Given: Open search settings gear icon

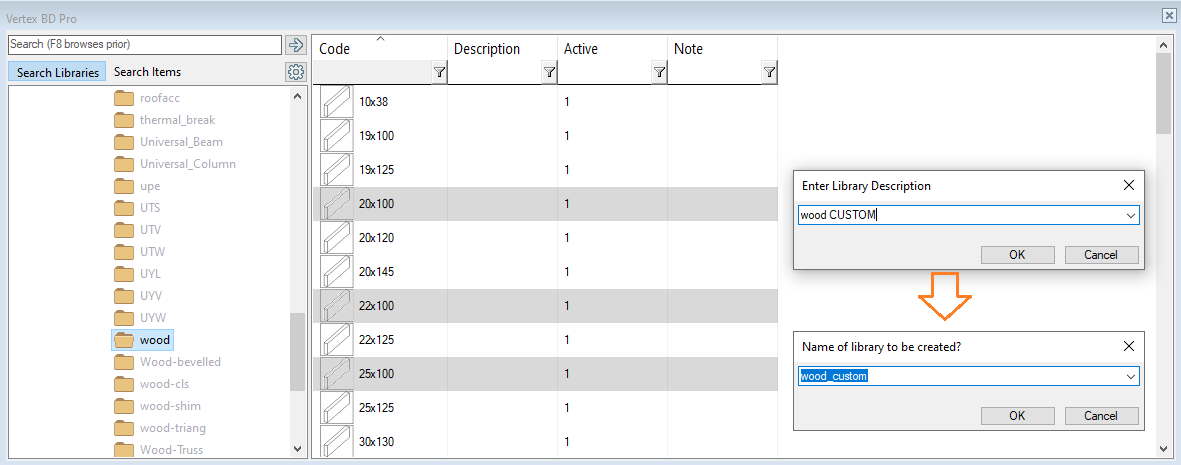Looking at the screenshot, I should click(x=295, y=72).
